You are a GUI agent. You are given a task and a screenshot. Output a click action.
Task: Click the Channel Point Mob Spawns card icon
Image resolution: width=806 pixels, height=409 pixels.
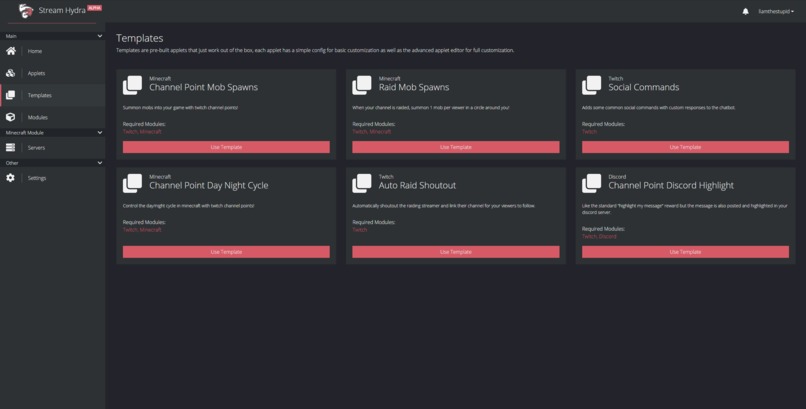(133, 85)
